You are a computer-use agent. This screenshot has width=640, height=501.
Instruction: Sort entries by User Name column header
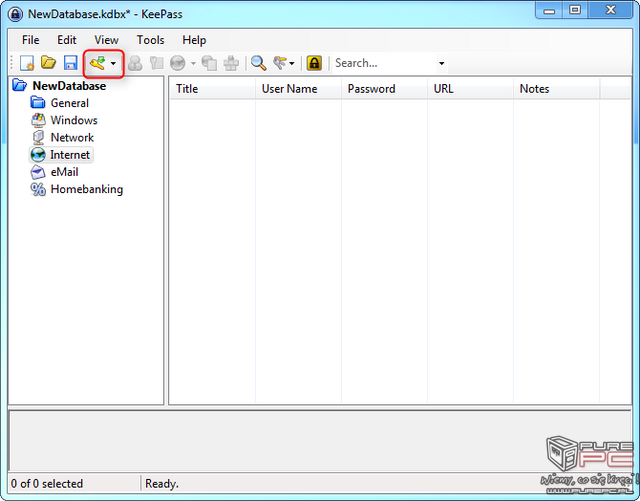coord(298,89)
